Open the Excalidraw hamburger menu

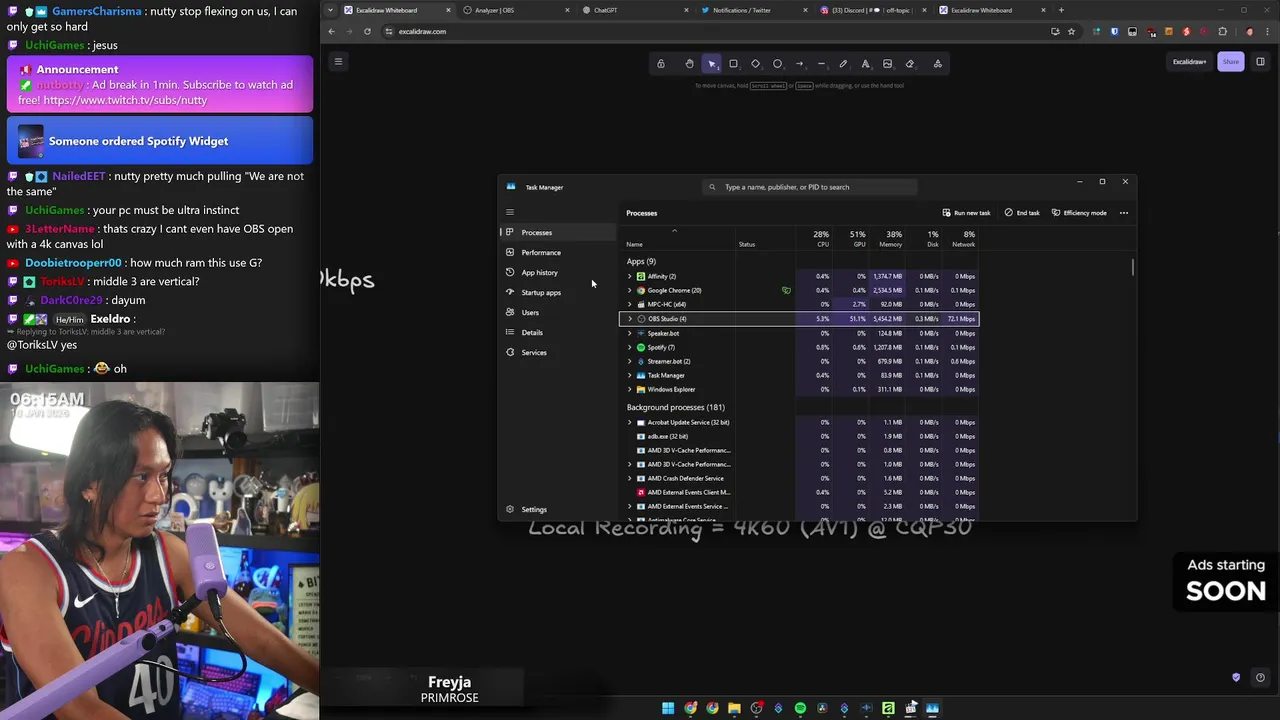pyautogui.click(x=338, y=61)
